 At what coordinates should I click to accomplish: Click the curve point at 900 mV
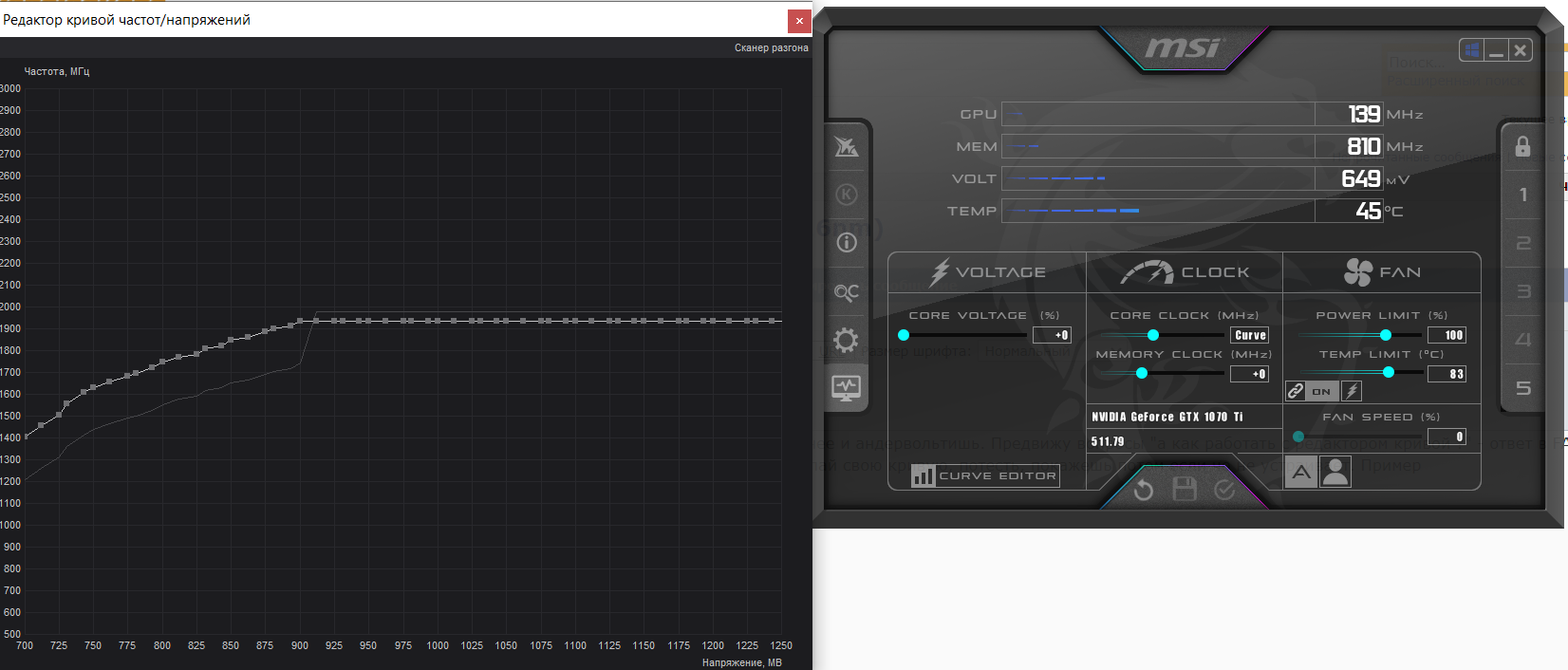pyautogui.click(x=300, y=321)
